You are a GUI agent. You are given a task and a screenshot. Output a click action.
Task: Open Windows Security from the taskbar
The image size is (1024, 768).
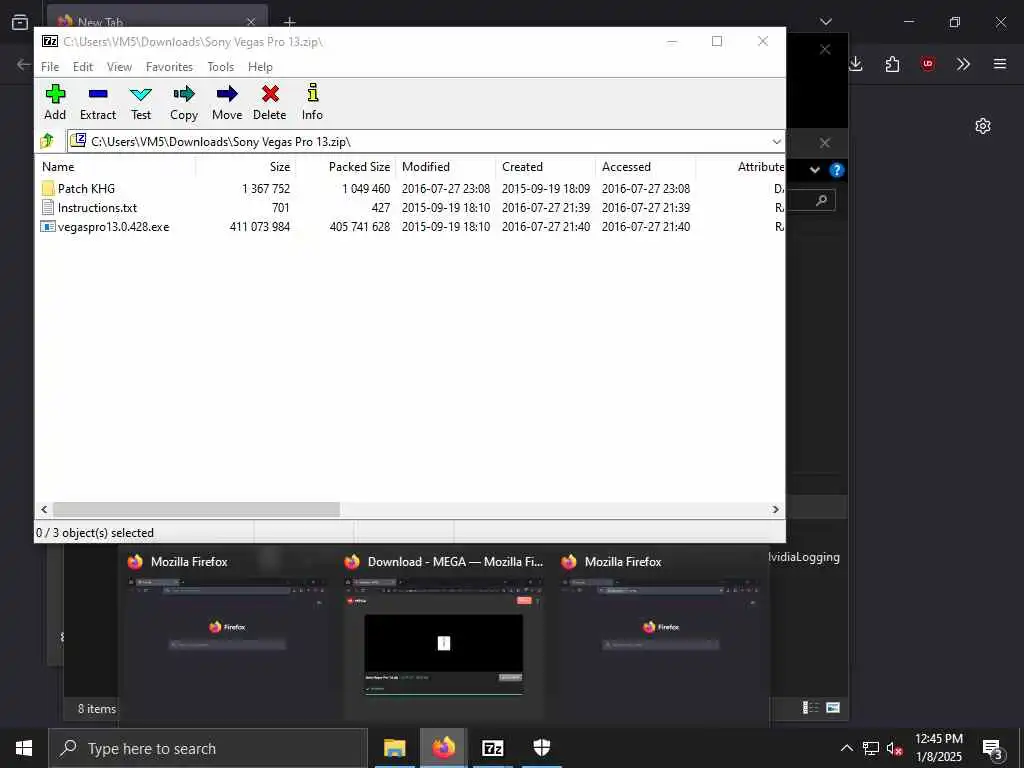coord(541,748)
